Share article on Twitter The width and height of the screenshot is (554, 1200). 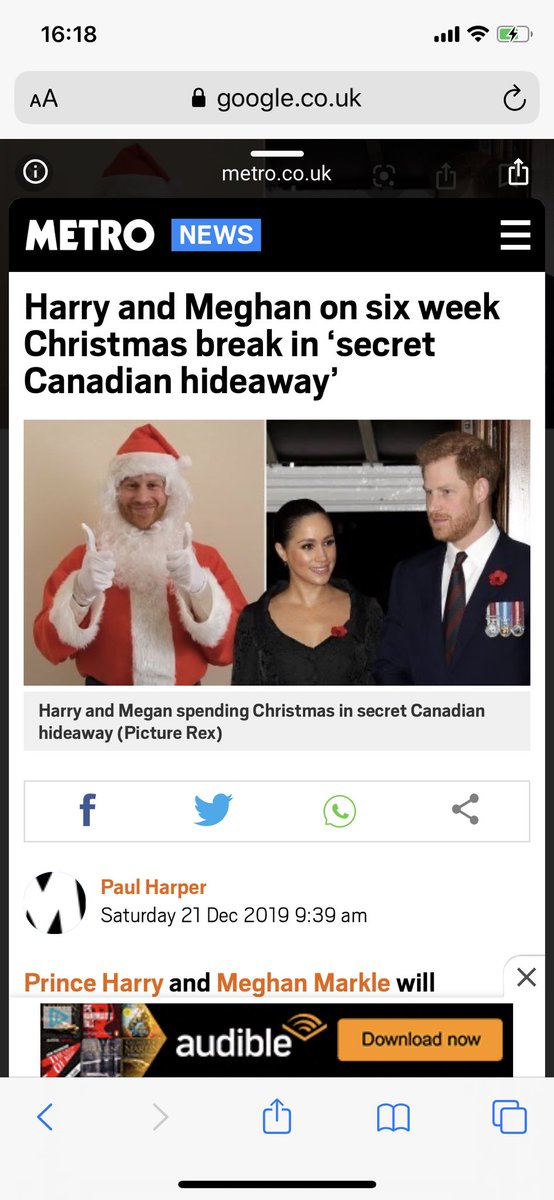213,809
